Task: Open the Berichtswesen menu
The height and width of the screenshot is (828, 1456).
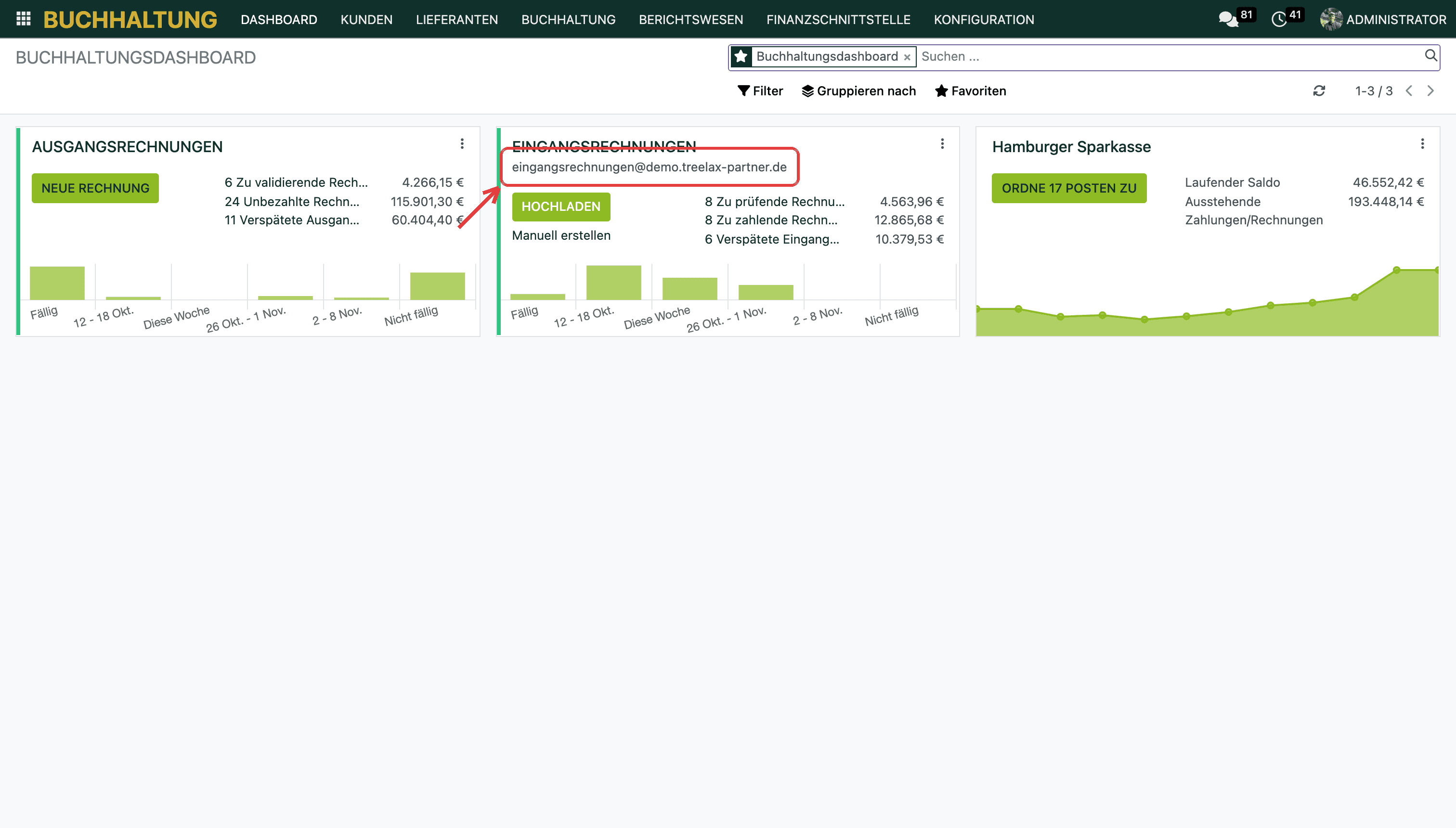Action: pos(690,19)
